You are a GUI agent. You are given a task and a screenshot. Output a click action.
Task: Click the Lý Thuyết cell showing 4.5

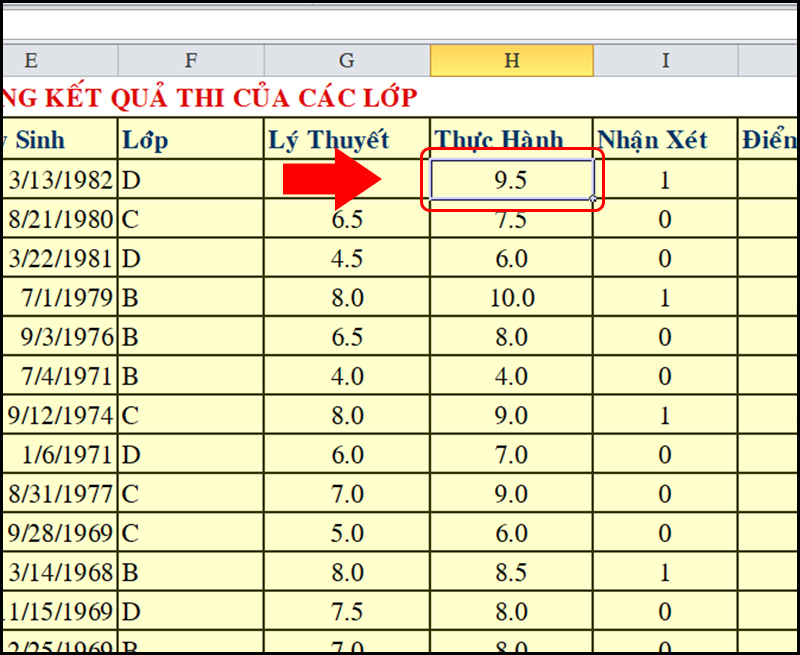tap(346, 259)
